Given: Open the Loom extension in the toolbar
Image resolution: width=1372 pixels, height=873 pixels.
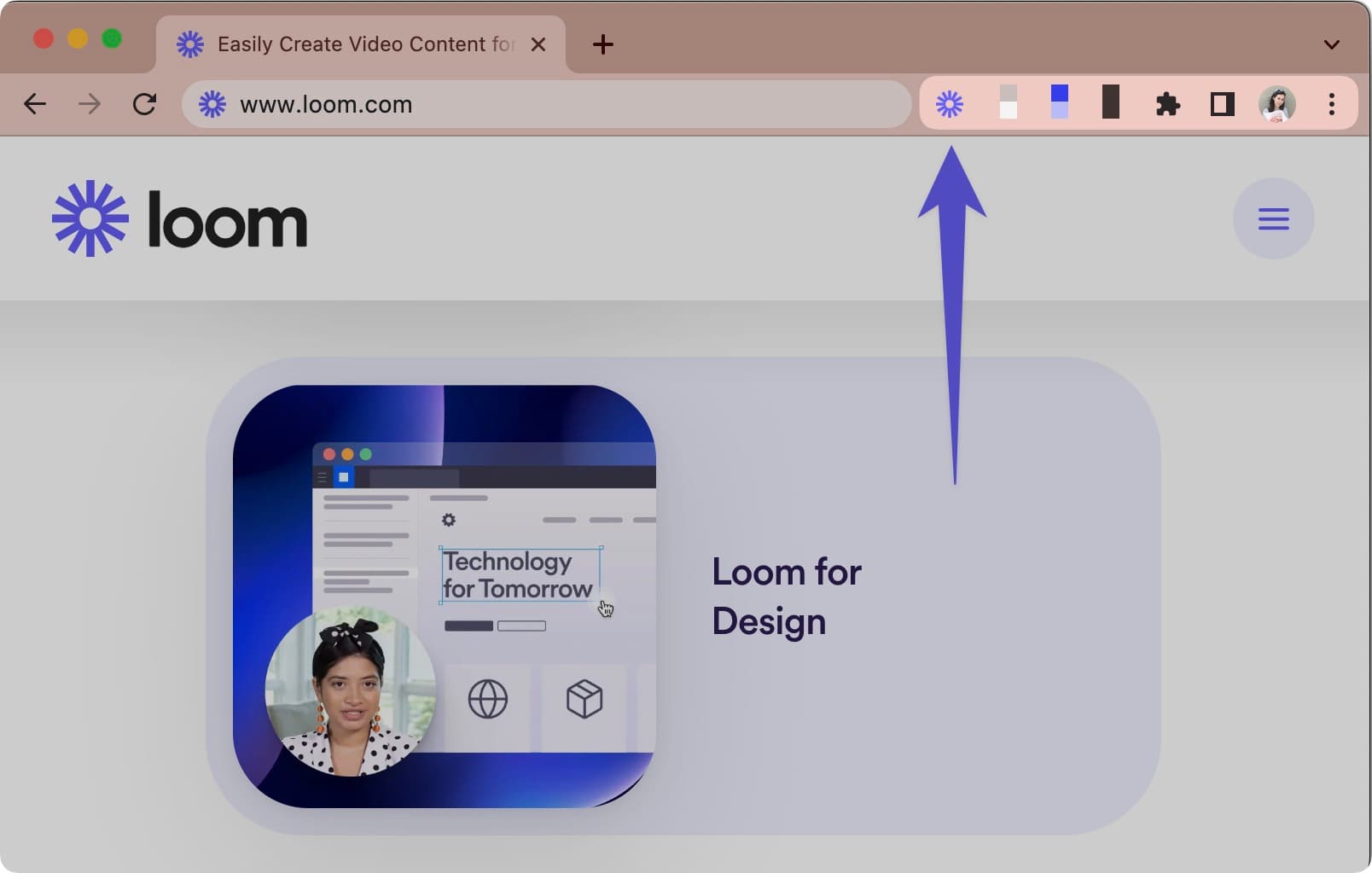Looking at the screenshot, I should click(x=950, y=103).
